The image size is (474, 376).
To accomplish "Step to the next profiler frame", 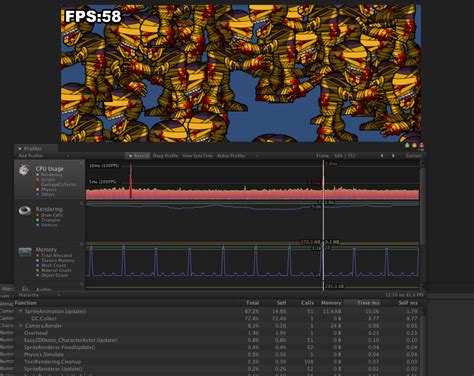I will [393, 156].
